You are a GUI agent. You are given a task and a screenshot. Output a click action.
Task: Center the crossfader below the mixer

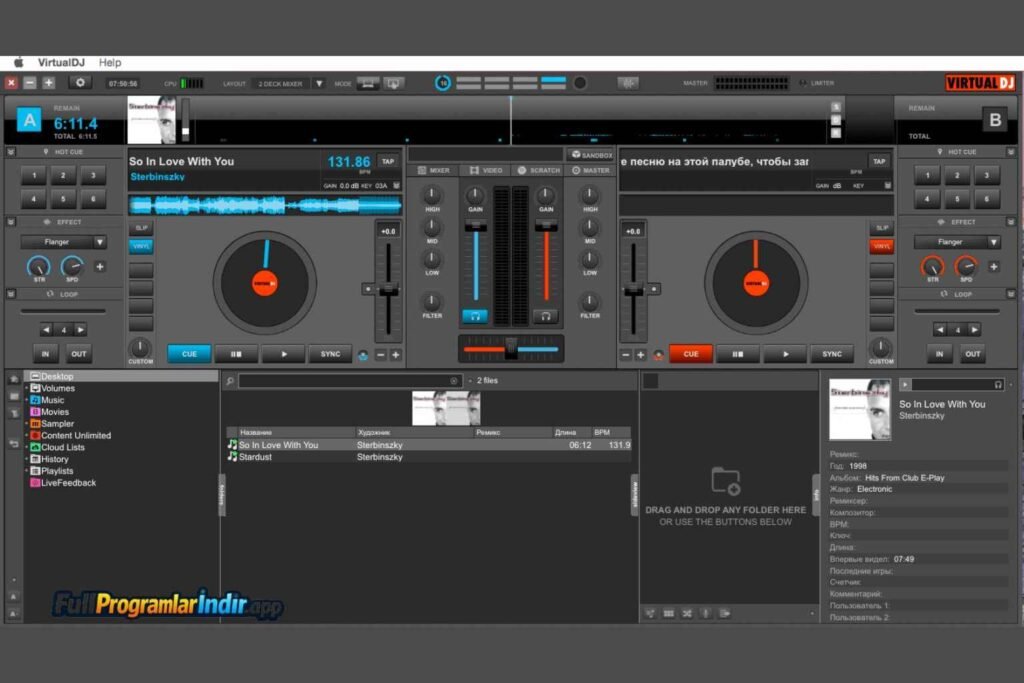point(512,348)
